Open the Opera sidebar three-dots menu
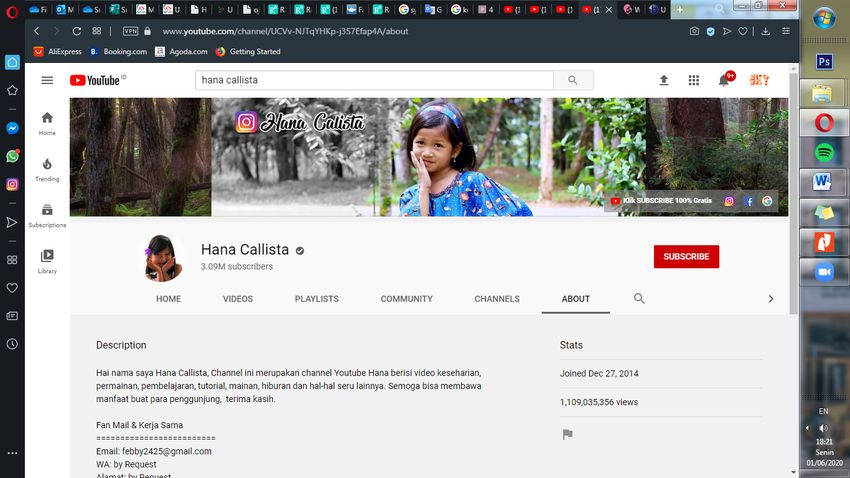The width and height of the screenshot is (850, 478). 12,453
